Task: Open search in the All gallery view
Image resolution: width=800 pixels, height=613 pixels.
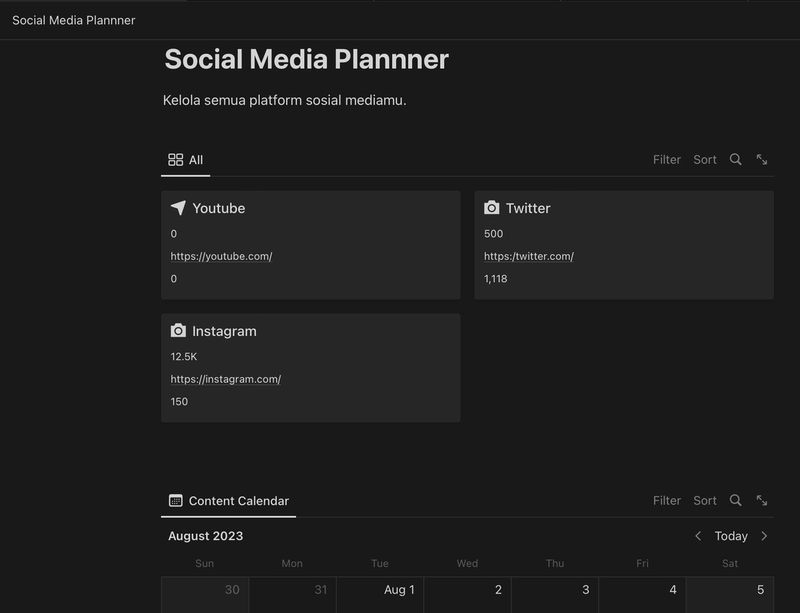Action: point(735,159)
